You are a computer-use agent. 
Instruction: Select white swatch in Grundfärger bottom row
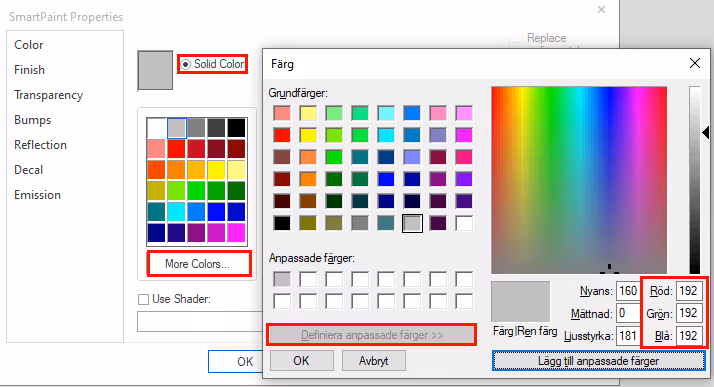tap(464, 223)
